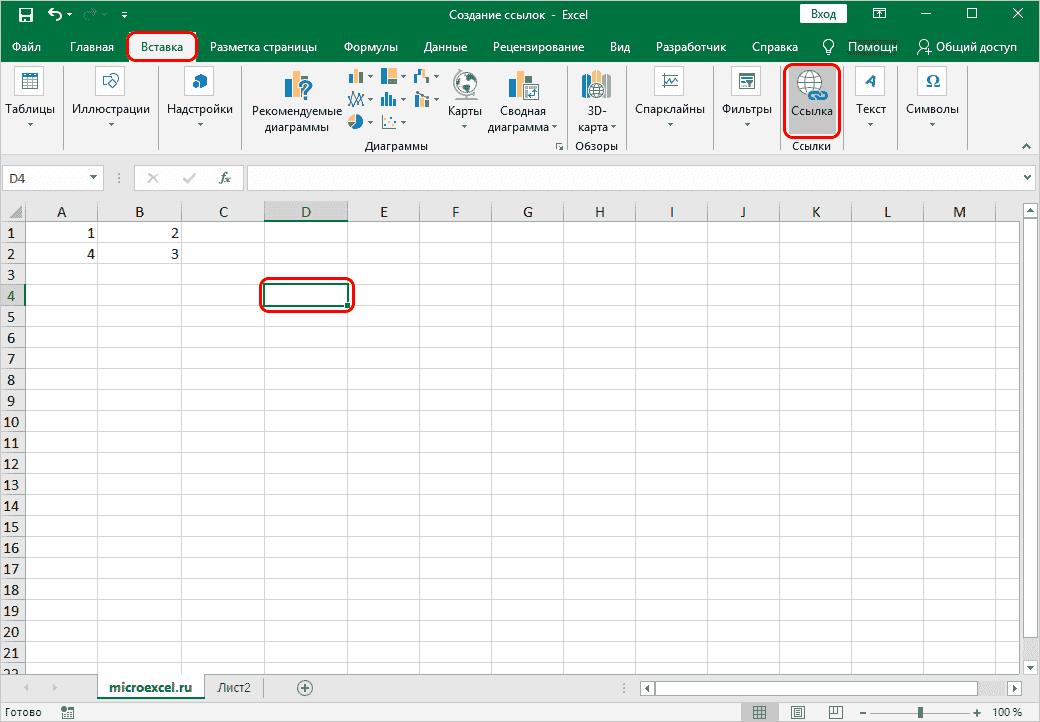Image resolution: width=1040 pixels, height=722 pixels.
Task: Select the Normal view button in status bar
Action: pos(760,712)
